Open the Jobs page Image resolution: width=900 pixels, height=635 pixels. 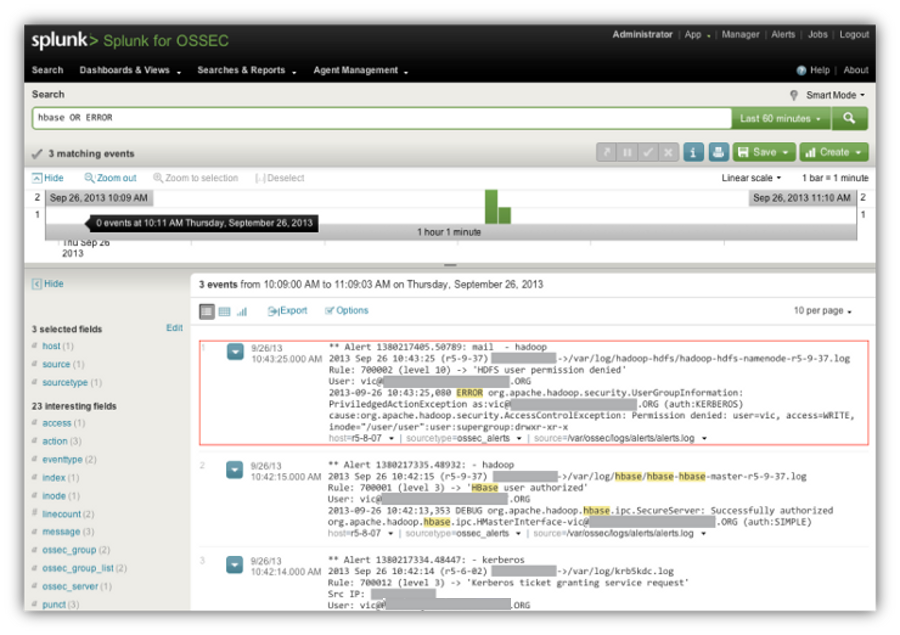point(817,34)
